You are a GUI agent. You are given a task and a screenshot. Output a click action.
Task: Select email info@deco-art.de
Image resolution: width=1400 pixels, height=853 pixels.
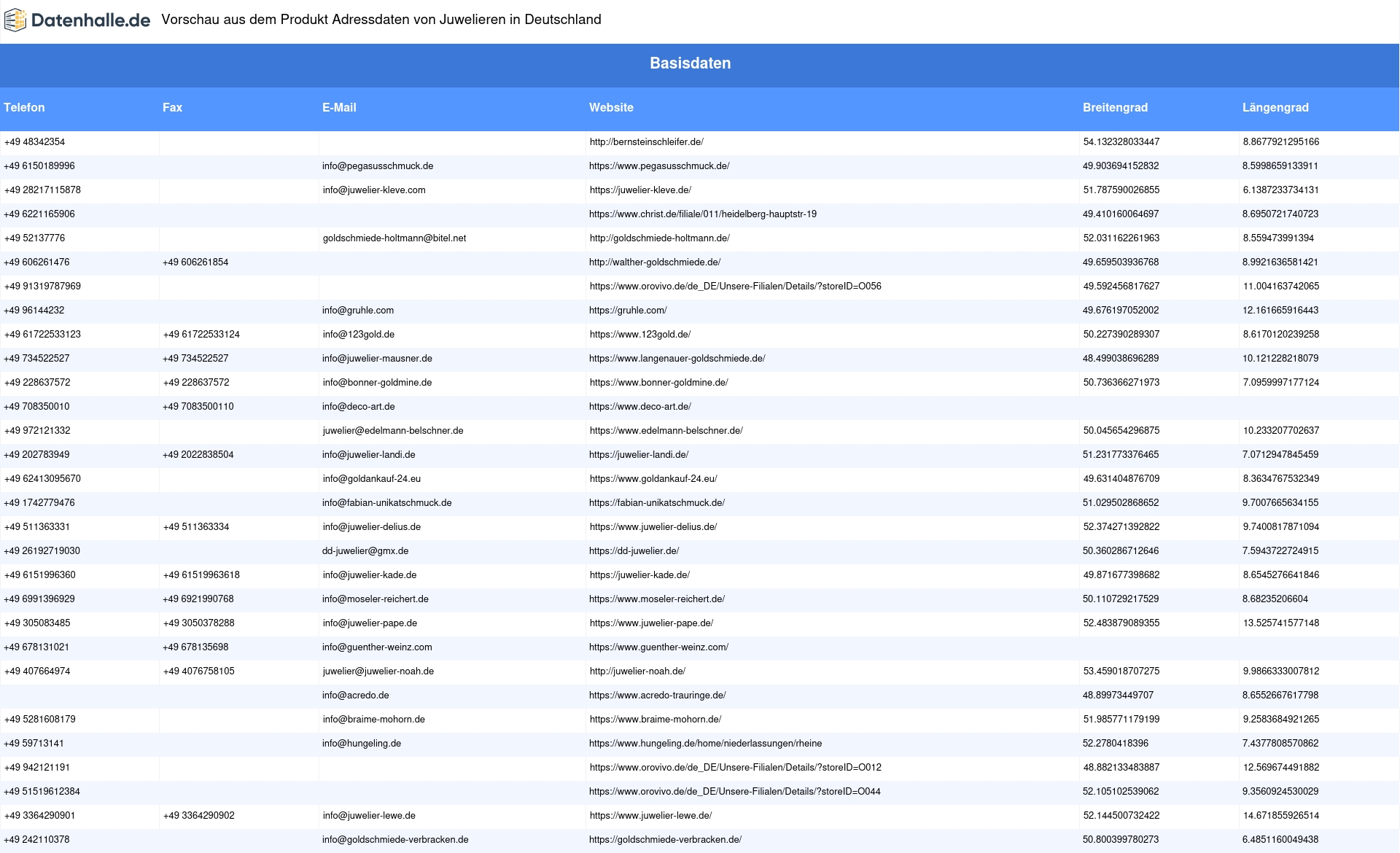click(359, 407)
